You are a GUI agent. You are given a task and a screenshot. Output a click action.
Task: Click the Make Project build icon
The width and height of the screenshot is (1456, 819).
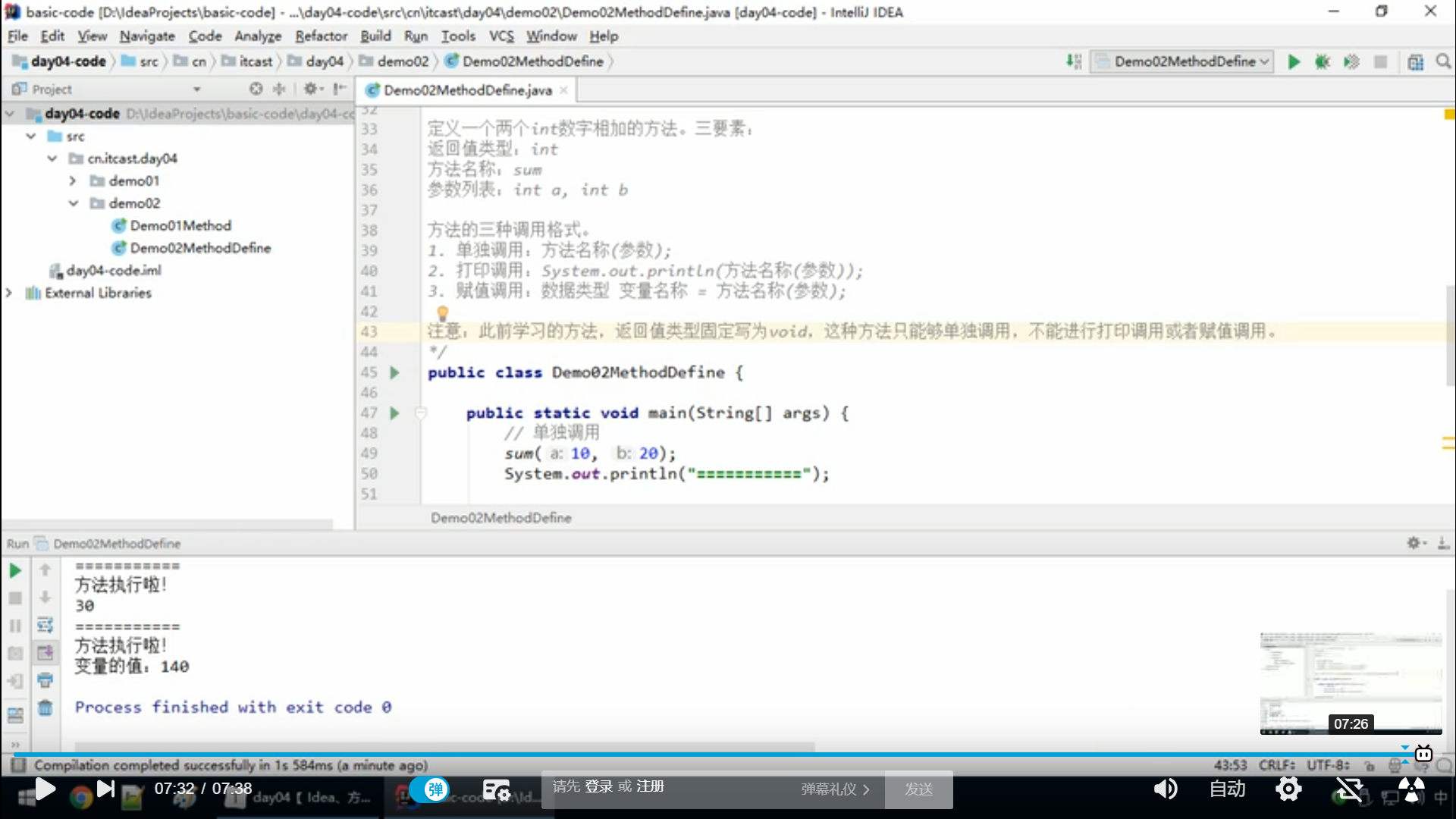[1074, 61]
